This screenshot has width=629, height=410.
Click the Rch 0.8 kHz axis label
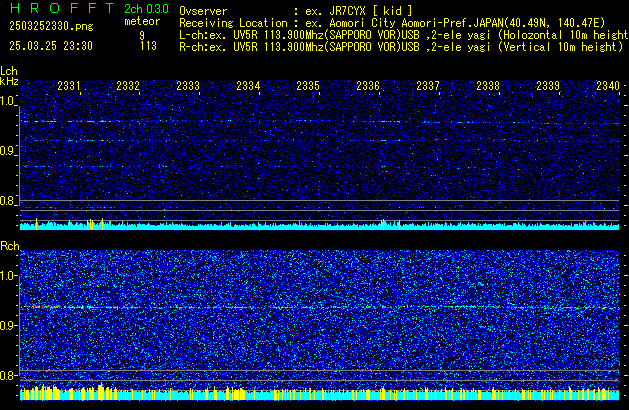click(x=8, y=376)
